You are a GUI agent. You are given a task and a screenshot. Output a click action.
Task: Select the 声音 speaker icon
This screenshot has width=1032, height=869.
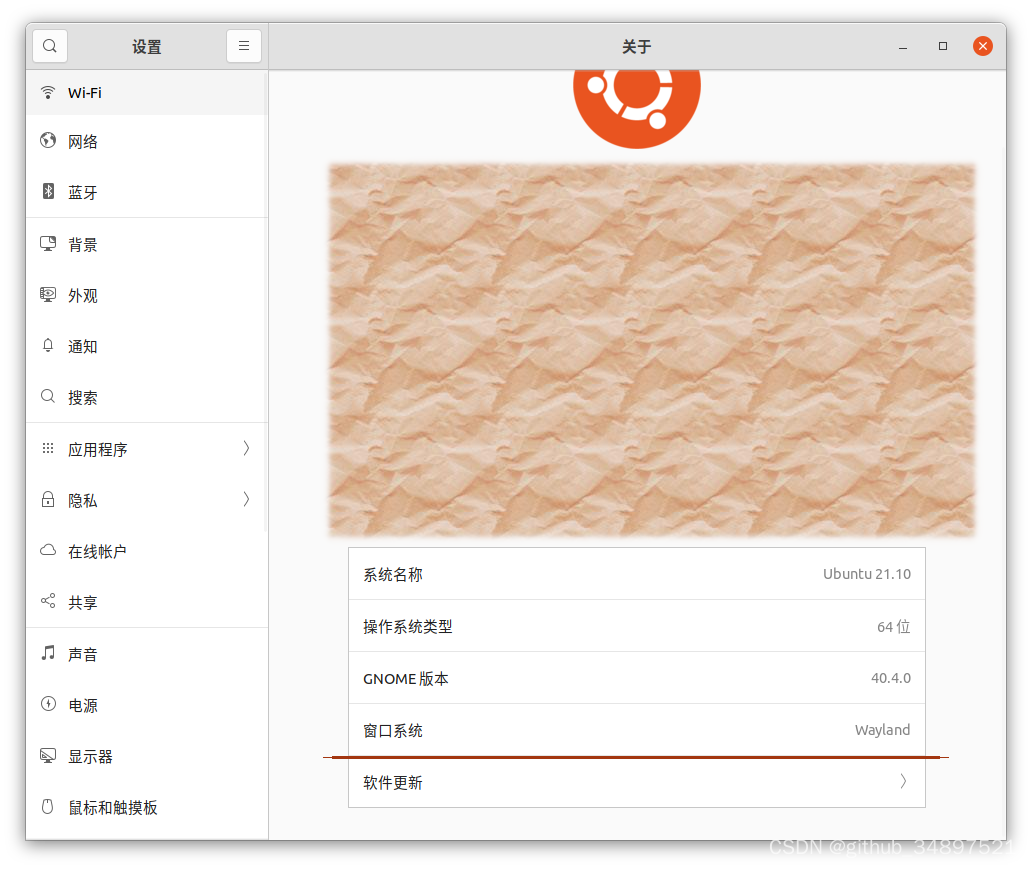pos(48,654)
